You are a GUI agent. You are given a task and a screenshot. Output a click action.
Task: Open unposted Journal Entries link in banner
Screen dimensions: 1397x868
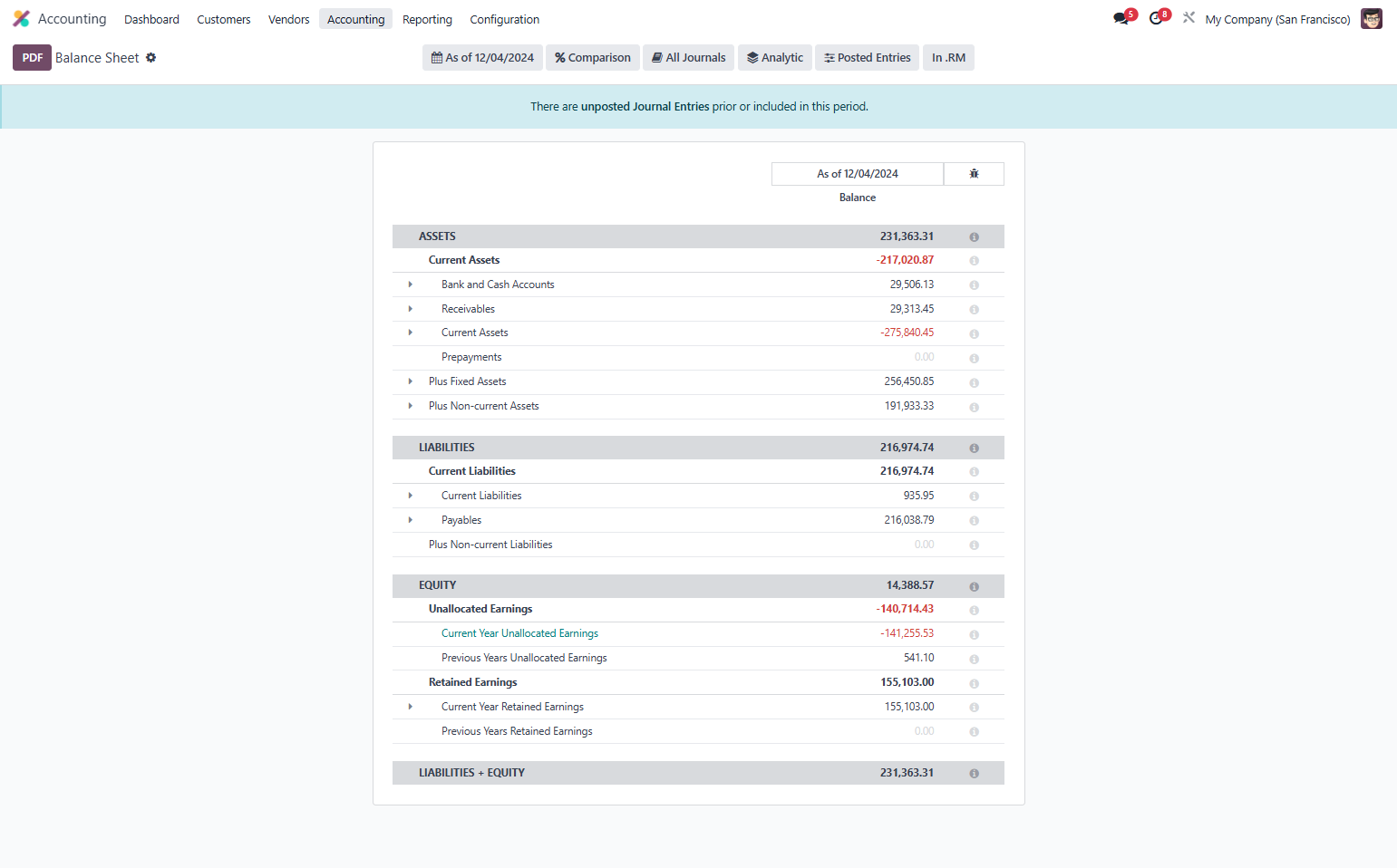click(x=645, y=106)
